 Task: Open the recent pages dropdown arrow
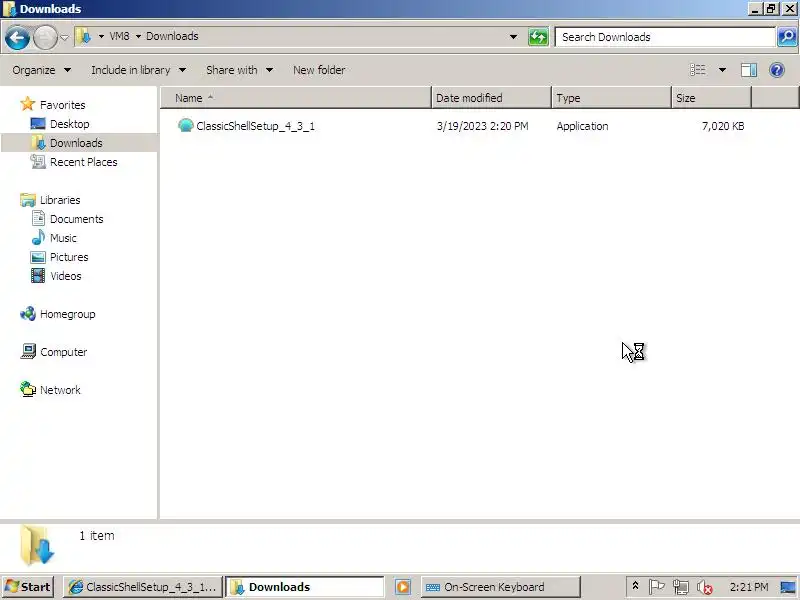click(64, 37)
